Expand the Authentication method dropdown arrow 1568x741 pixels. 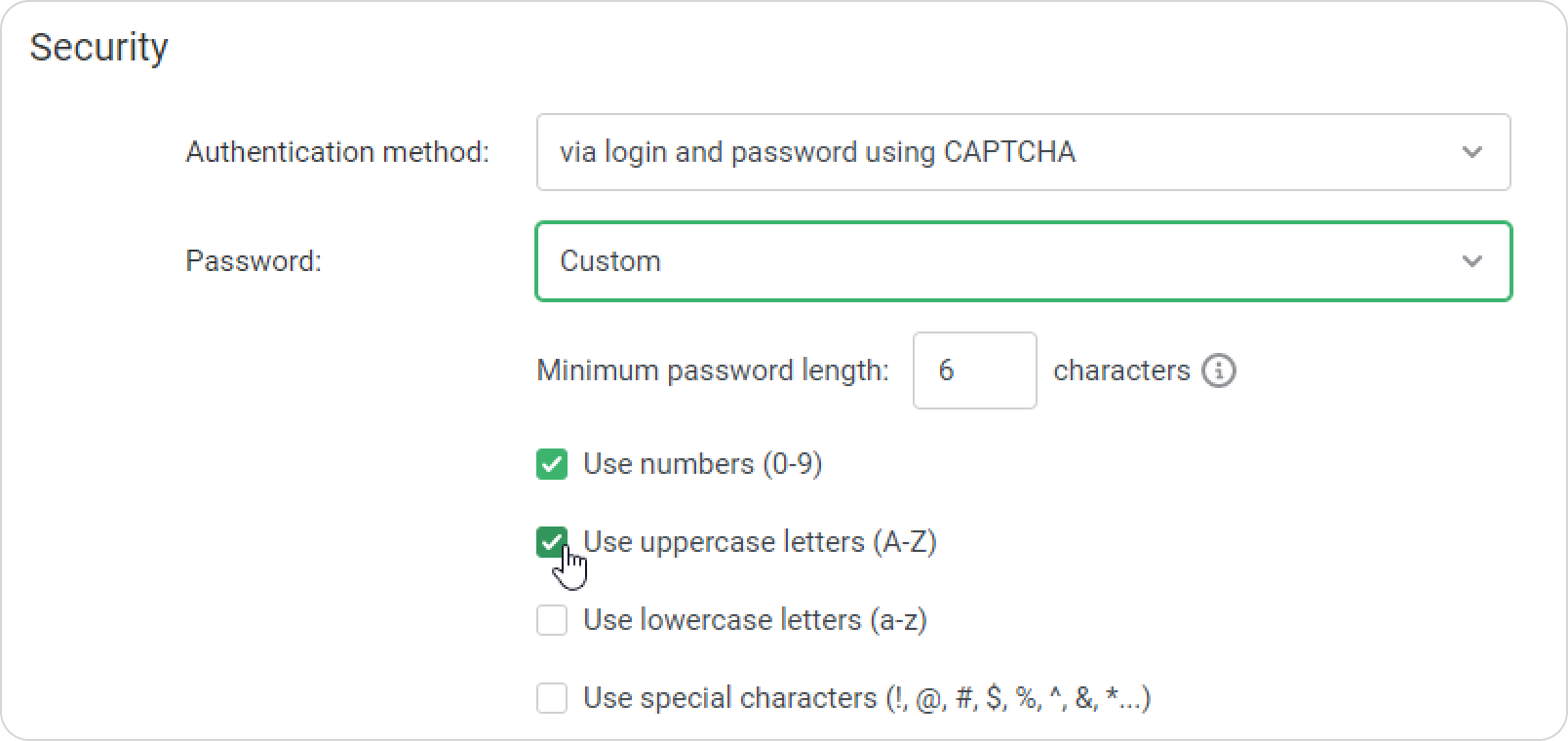pos(1472,152)
